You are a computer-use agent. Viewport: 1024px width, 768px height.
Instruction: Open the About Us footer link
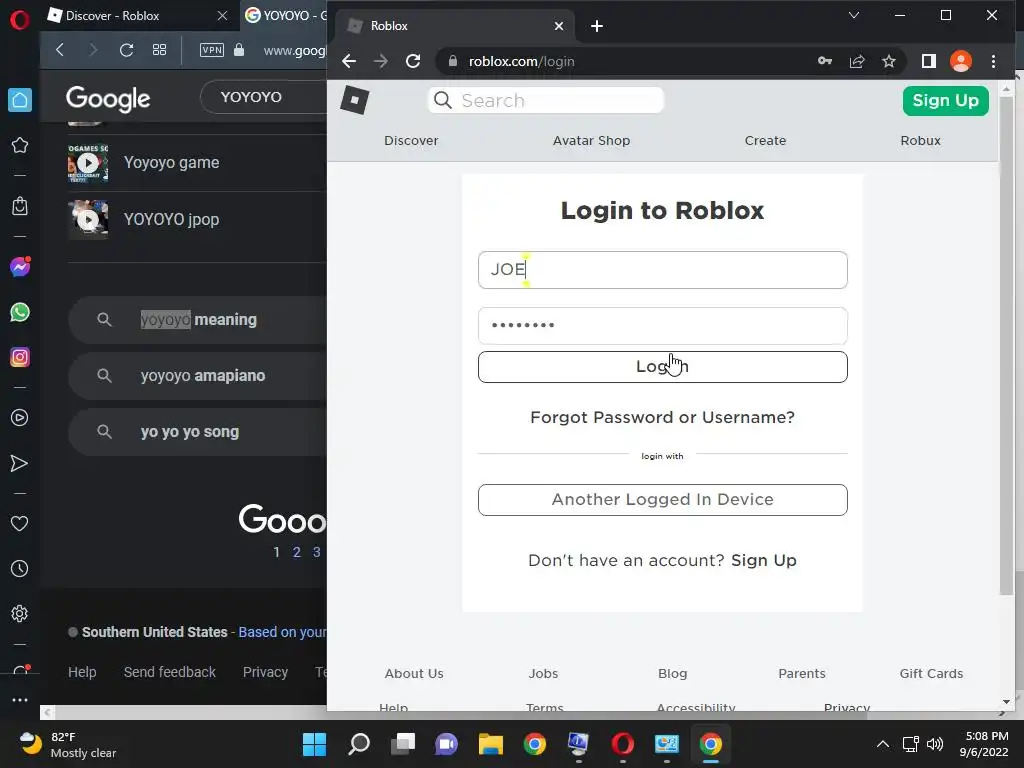tap(414, 673)
